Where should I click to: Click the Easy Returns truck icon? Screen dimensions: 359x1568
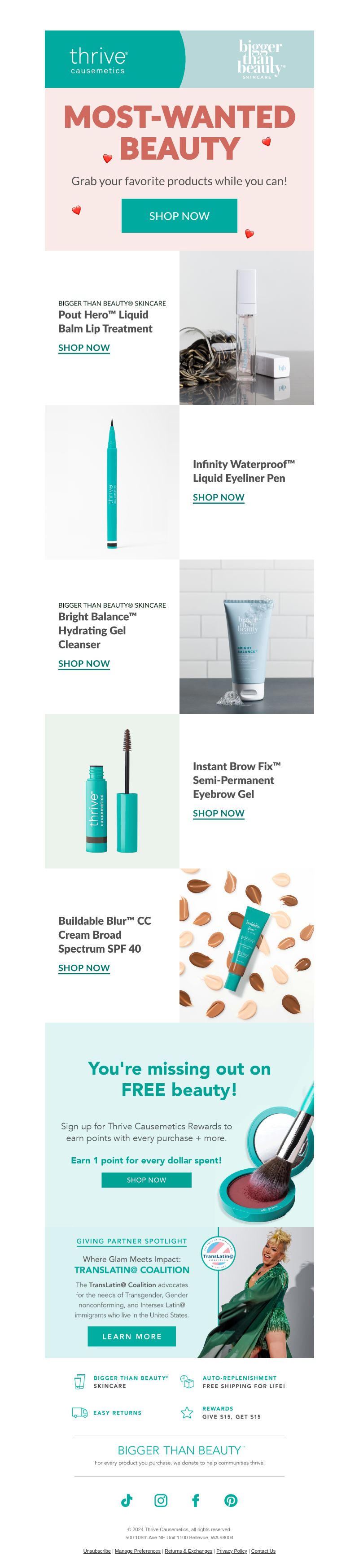coord(80,1412)
